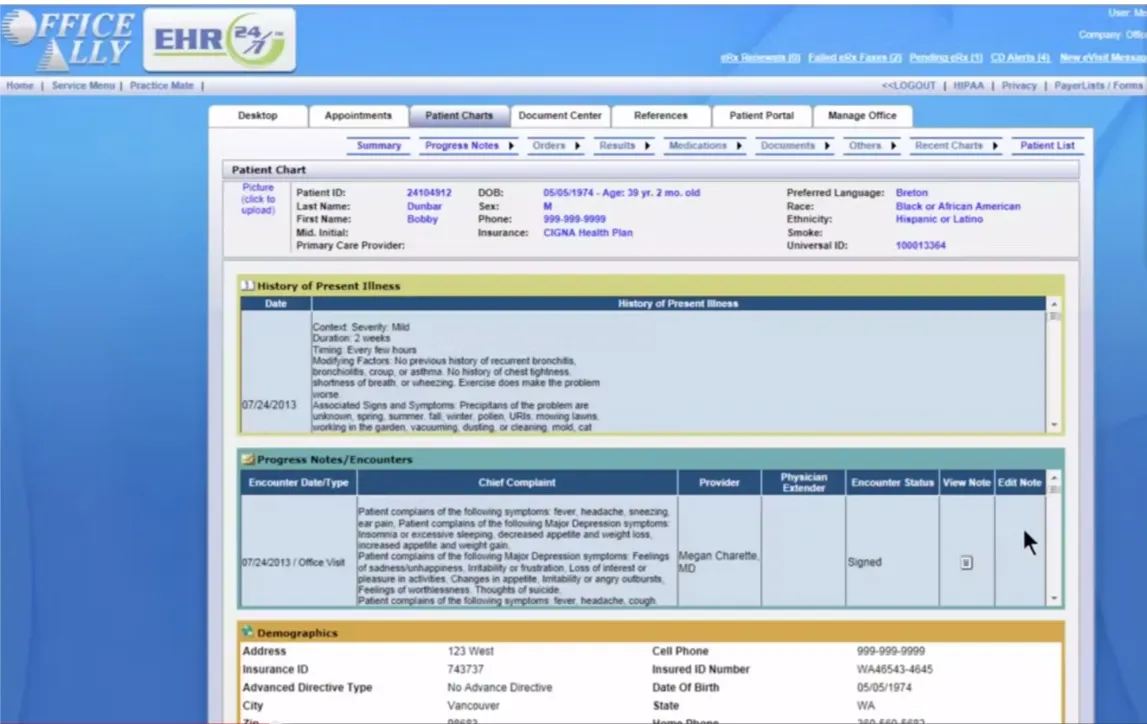This screenshot has height=724, width=1147.
Task: Switch to the Appointments tab
Action: 359,115
